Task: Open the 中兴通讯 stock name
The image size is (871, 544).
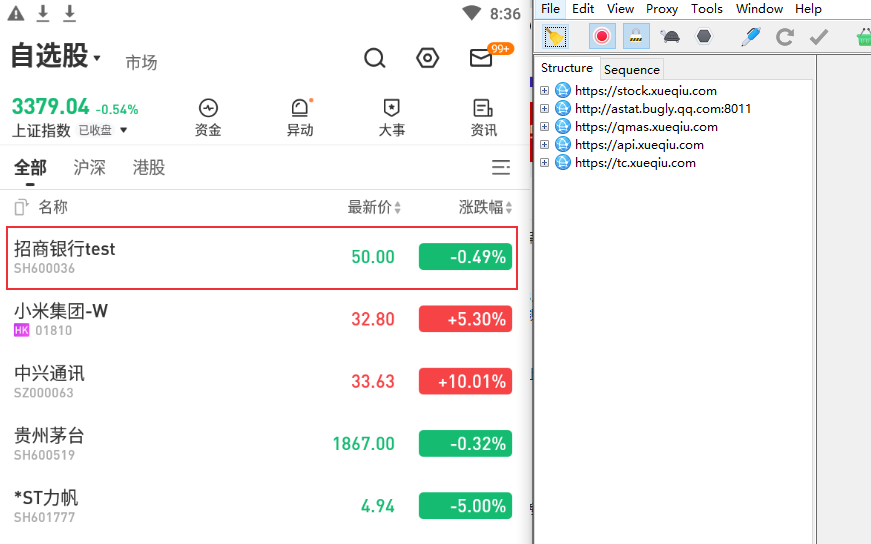Action: pos(49,373)
